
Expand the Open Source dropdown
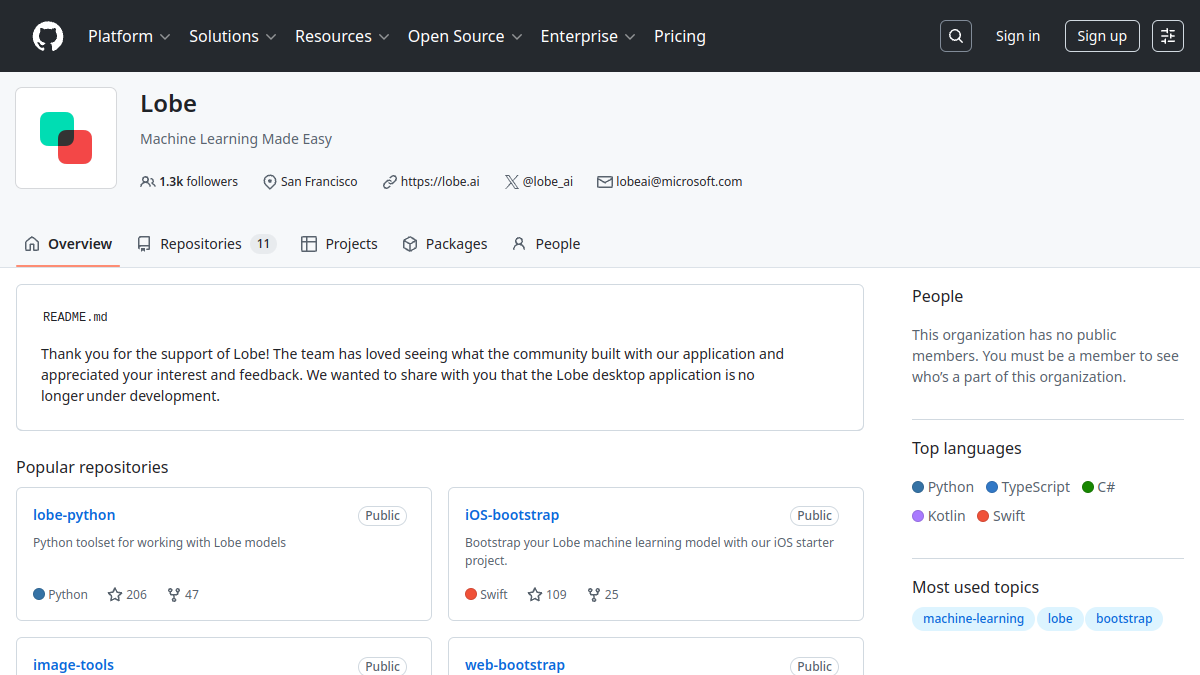click(x=465, y=36)
